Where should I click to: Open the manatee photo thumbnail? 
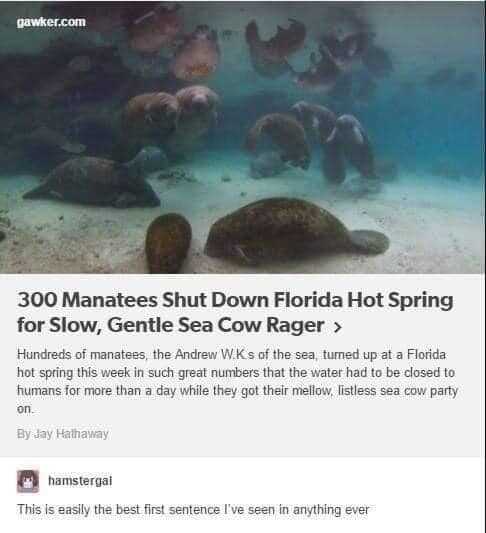pyautogui.click(x=242, y=137)
